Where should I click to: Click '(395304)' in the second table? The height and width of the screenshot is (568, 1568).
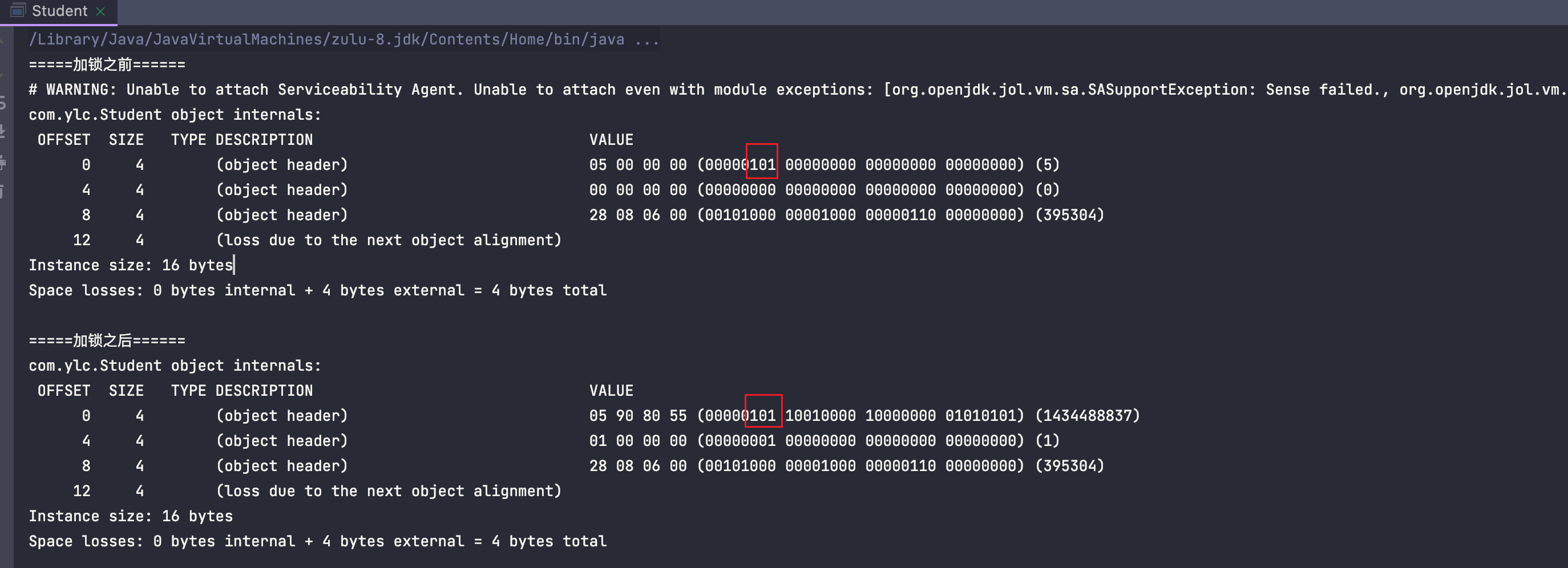[1069, 466]
